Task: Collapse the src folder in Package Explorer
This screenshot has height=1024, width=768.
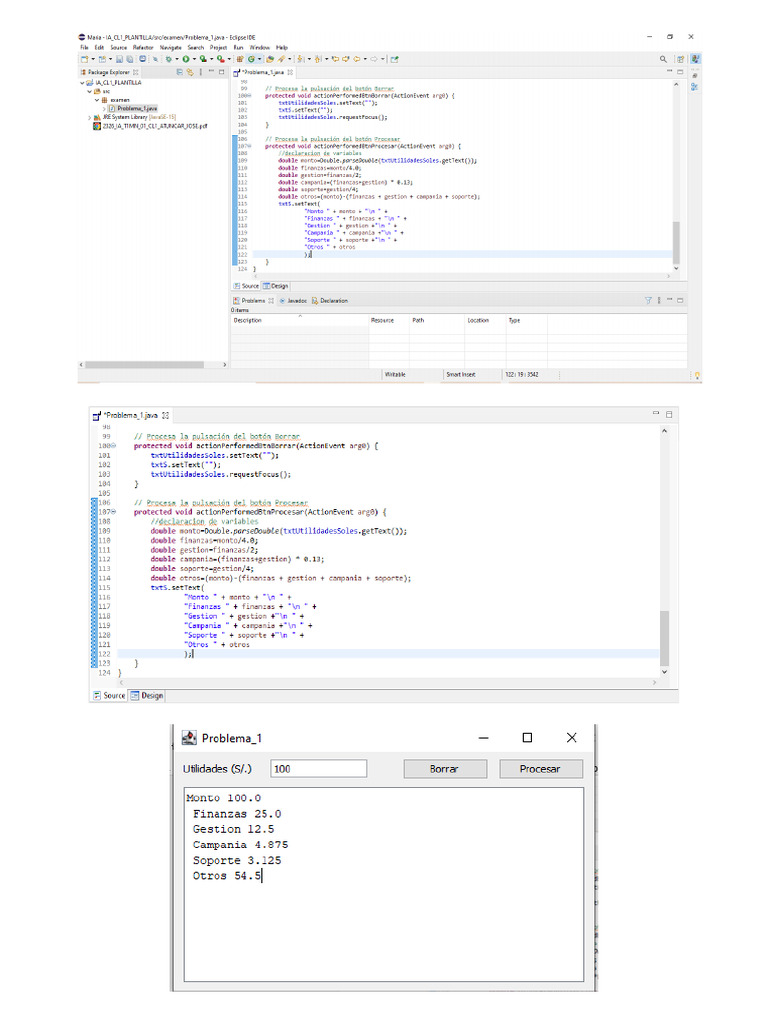Action: click(x=91, y=91)
